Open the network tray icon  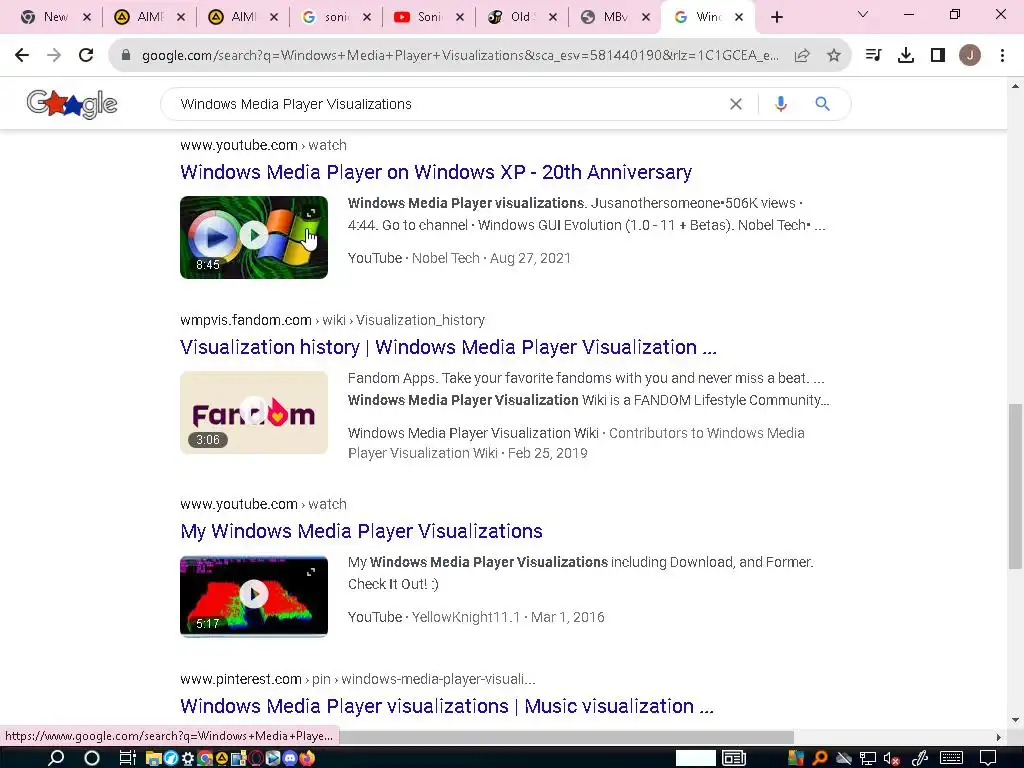868,758
